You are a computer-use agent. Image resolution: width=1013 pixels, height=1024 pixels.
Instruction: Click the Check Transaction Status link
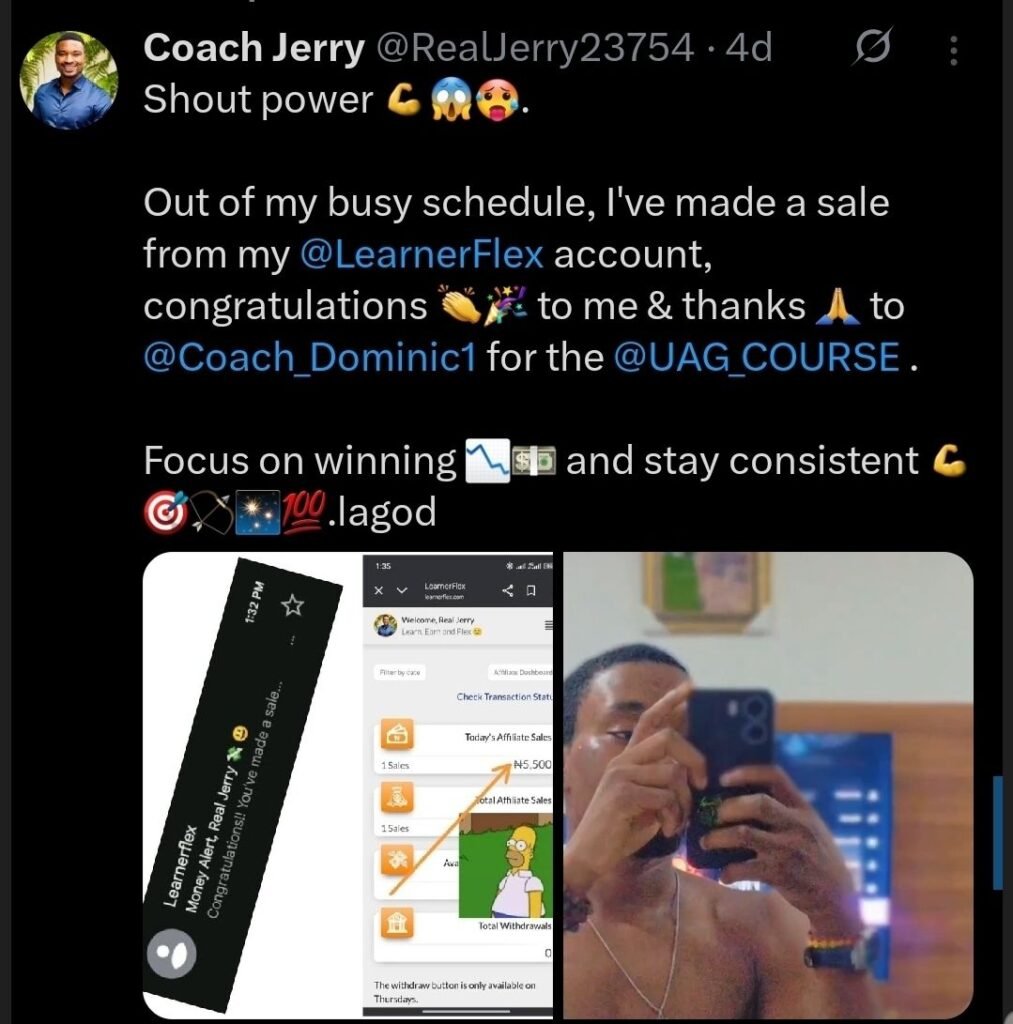(x=504, y=697)
